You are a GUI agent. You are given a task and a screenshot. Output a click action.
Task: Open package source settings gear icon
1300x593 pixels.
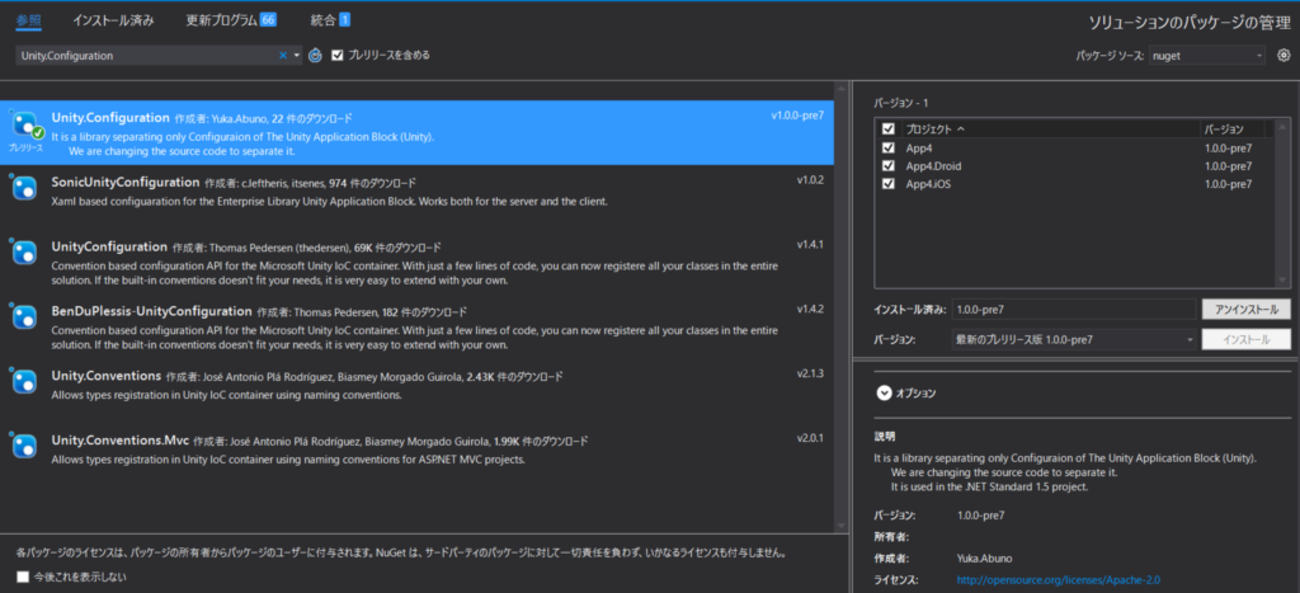tap(1284, 56)
